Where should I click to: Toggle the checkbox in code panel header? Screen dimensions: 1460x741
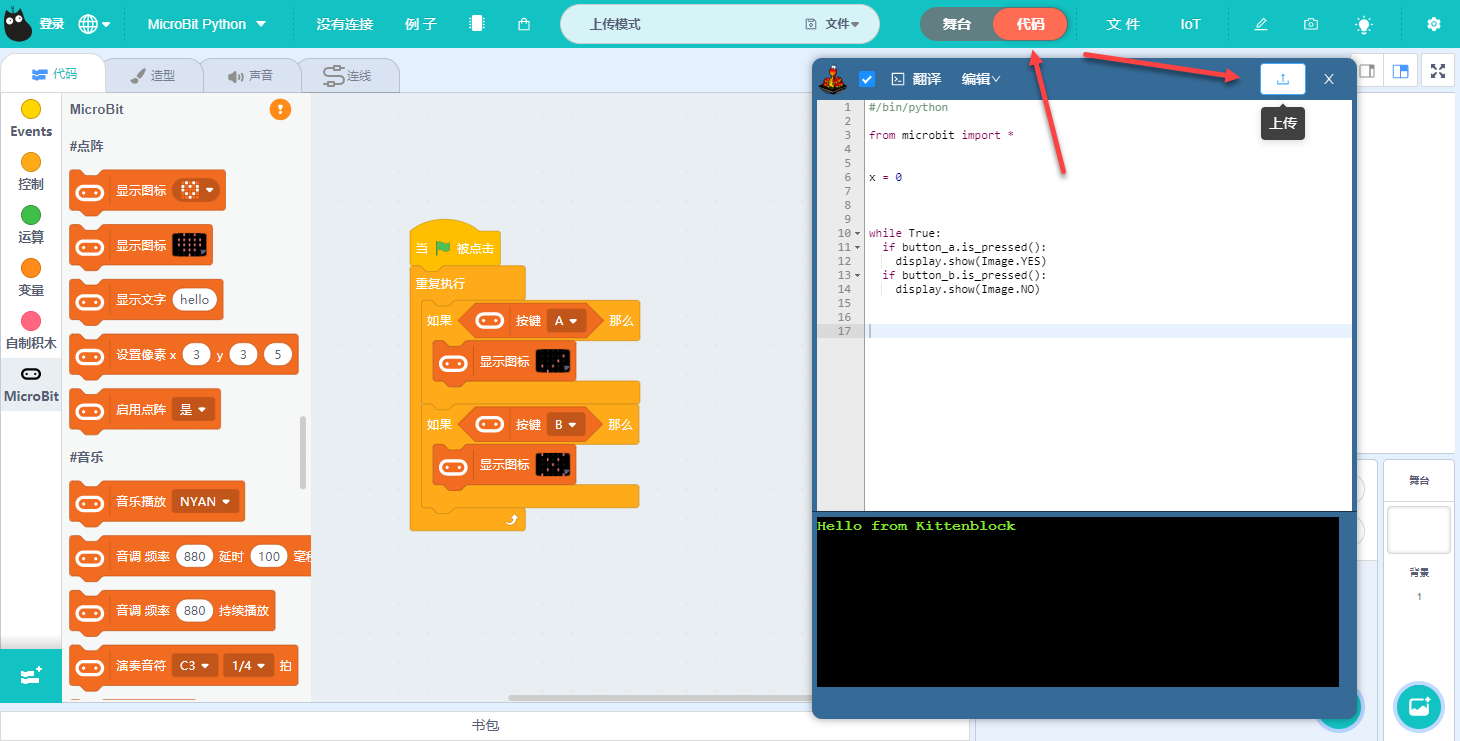point(867,79)
